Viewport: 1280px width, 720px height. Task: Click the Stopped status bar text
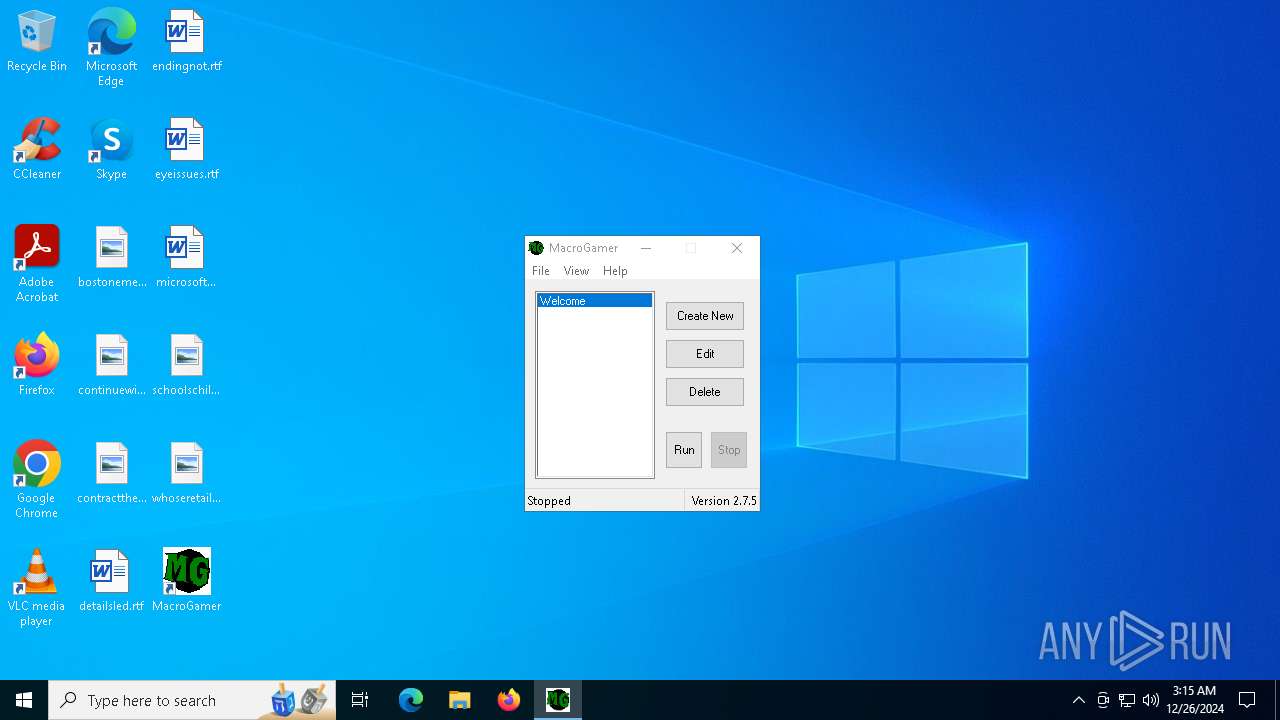click(549, 501)
